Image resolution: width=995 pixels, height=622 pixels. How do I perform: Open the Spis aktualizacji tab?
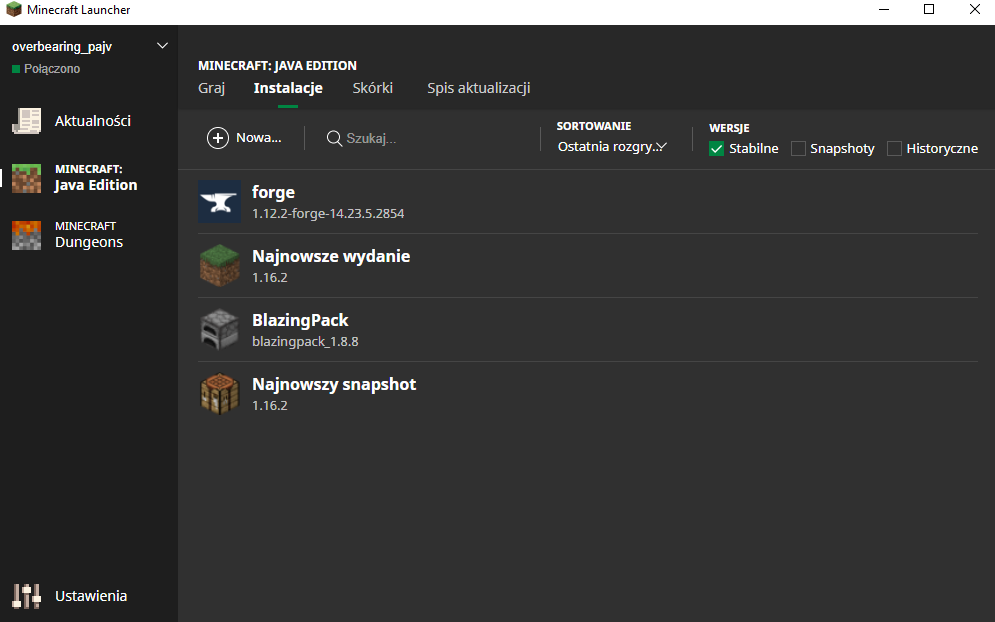click(478, 88)
